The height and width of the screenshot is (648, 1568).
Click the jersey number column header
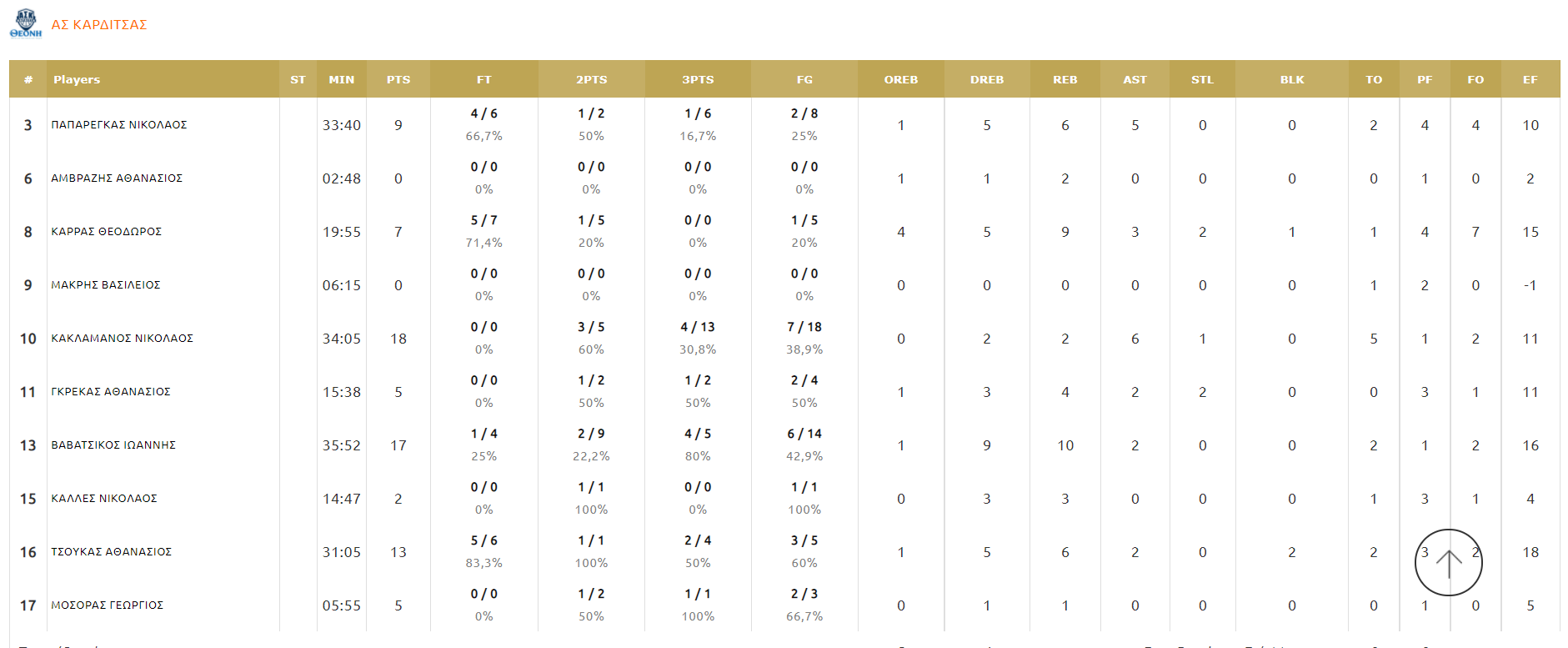click(28, 80)
